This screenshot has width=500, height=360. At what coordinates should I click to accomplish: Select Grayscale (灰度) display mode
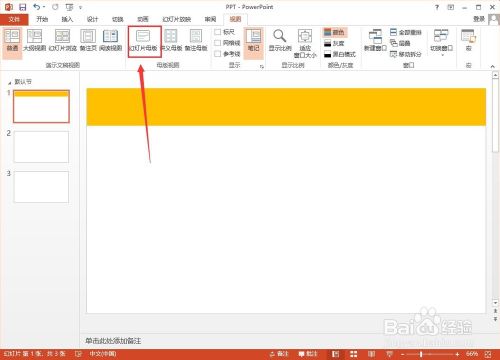(334, 43)
